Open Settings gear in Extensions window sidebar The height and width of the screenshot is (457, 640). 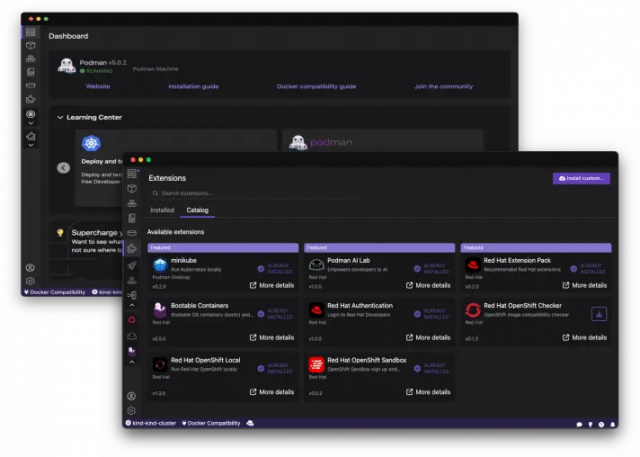[131, 410]
